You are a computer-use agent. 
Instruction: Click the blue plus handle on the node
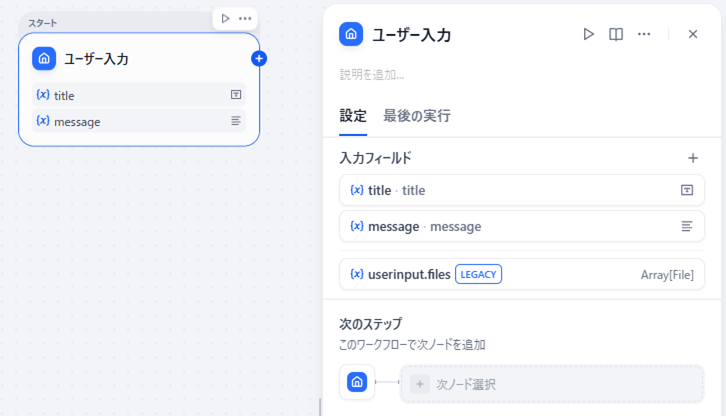[x=259, y=59]
